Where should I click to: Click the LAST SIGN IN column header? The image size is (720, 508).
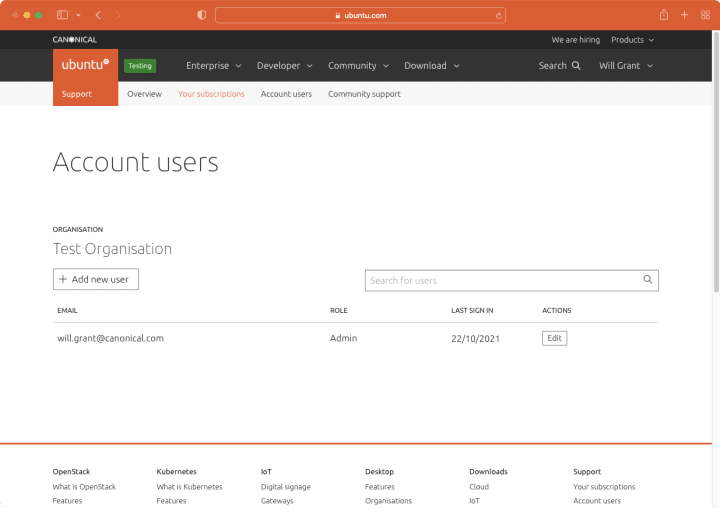472,310
